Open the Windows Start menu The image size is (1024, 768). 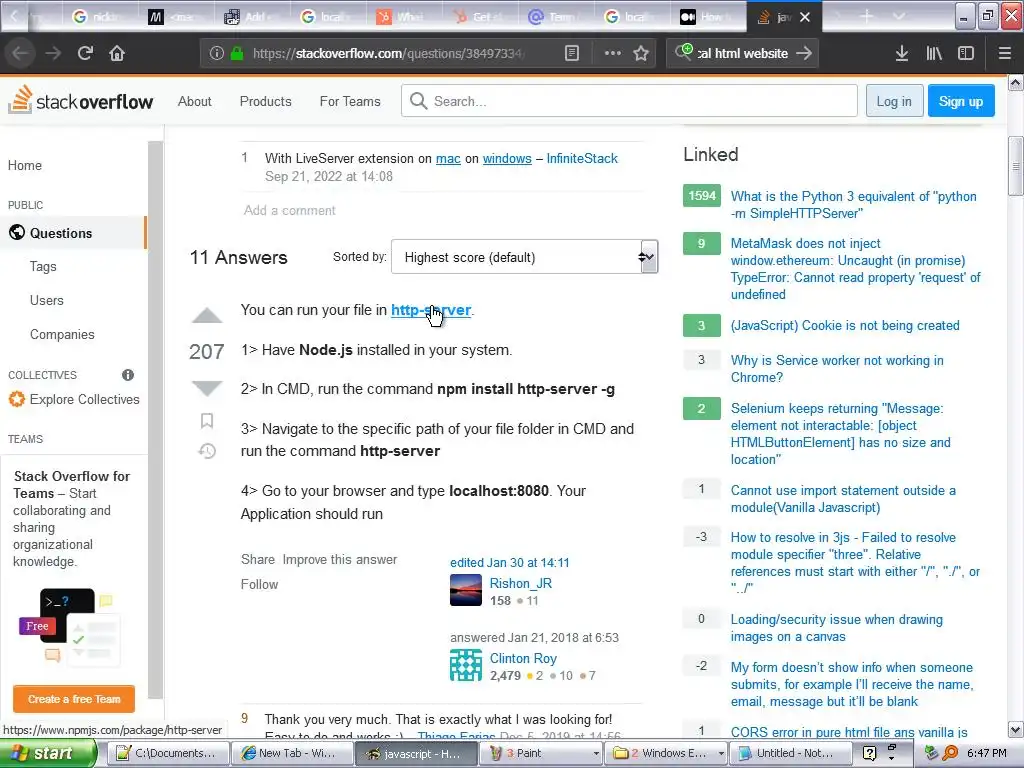coord(46,754)
